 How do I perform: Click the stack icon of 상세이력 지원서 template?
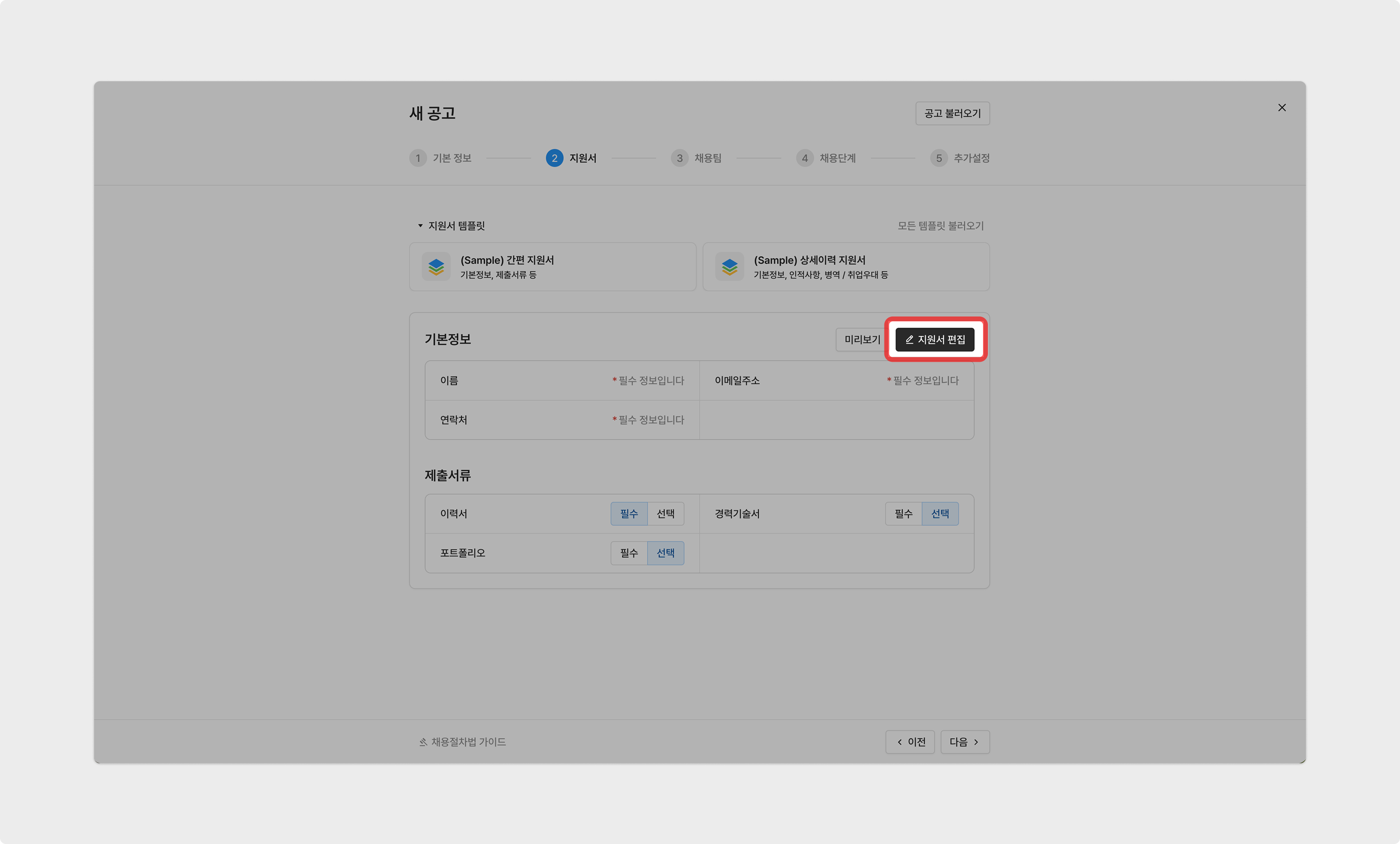pyautogui.click(x=729, y=266)
